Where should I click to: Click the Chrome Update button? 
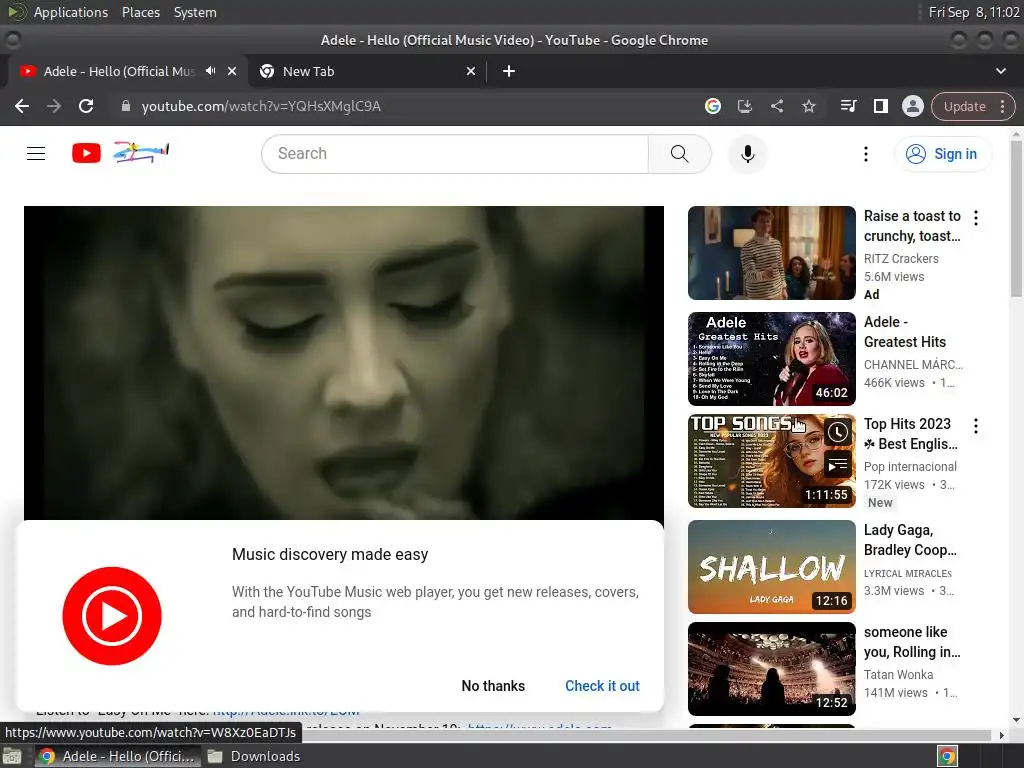click(x=965, y=106)
